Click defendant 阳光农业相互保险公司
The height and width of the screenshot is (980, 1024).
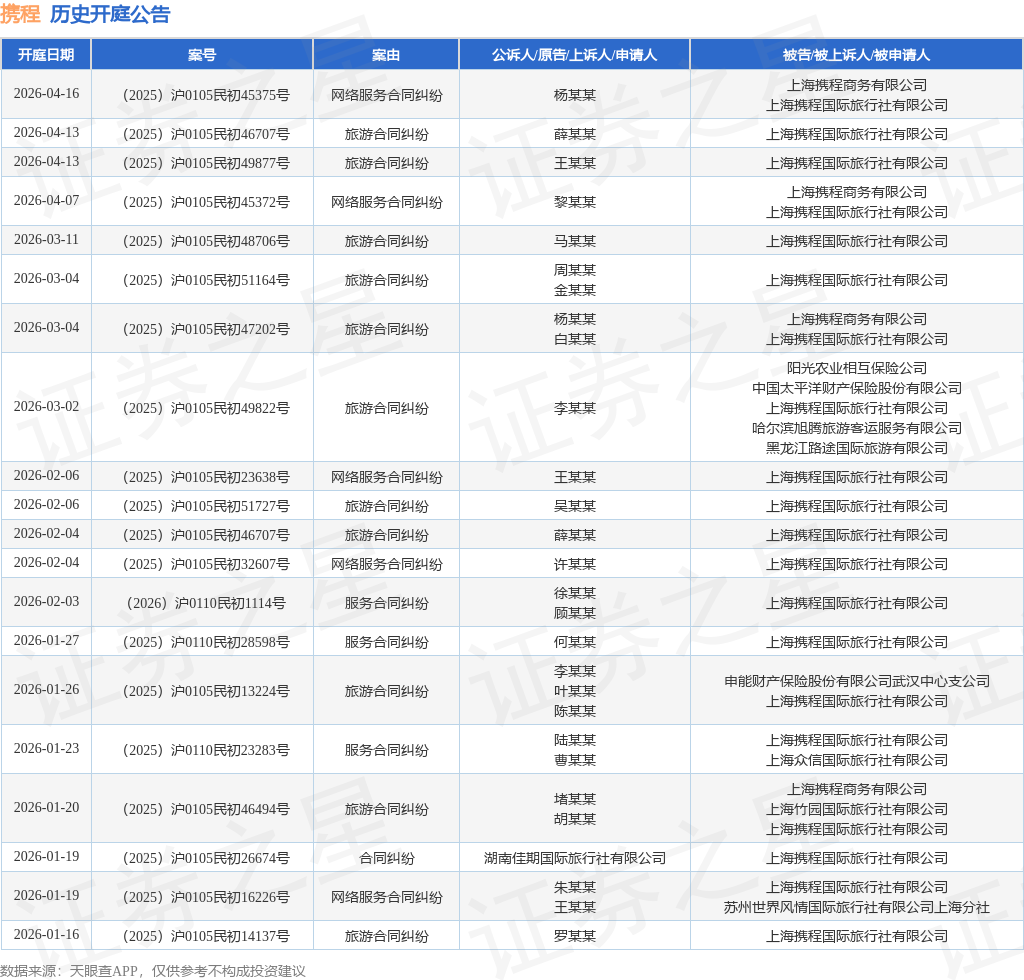[x=856, y=368]
